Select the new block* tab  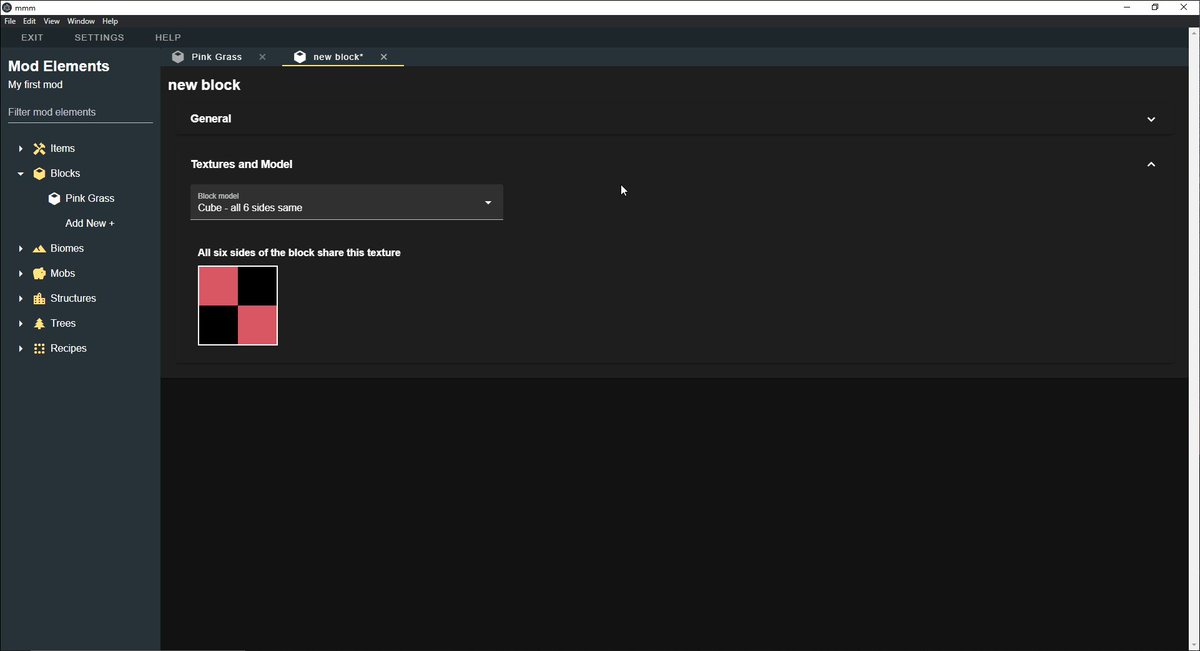pyautogui.click(x=343, y=57)
